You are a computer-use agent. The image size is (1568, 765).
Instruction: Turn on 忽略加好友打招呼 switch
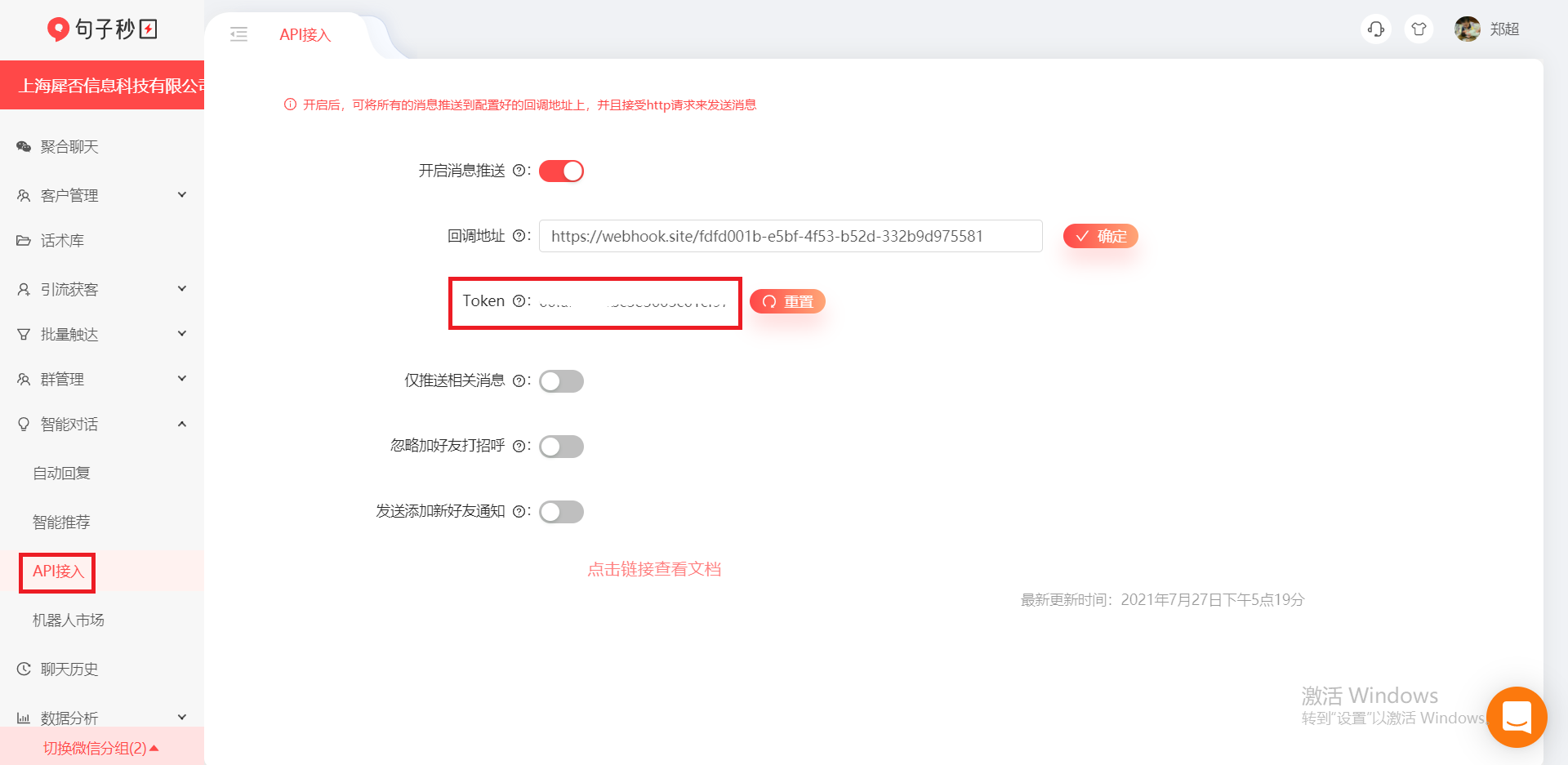point(561,447)
